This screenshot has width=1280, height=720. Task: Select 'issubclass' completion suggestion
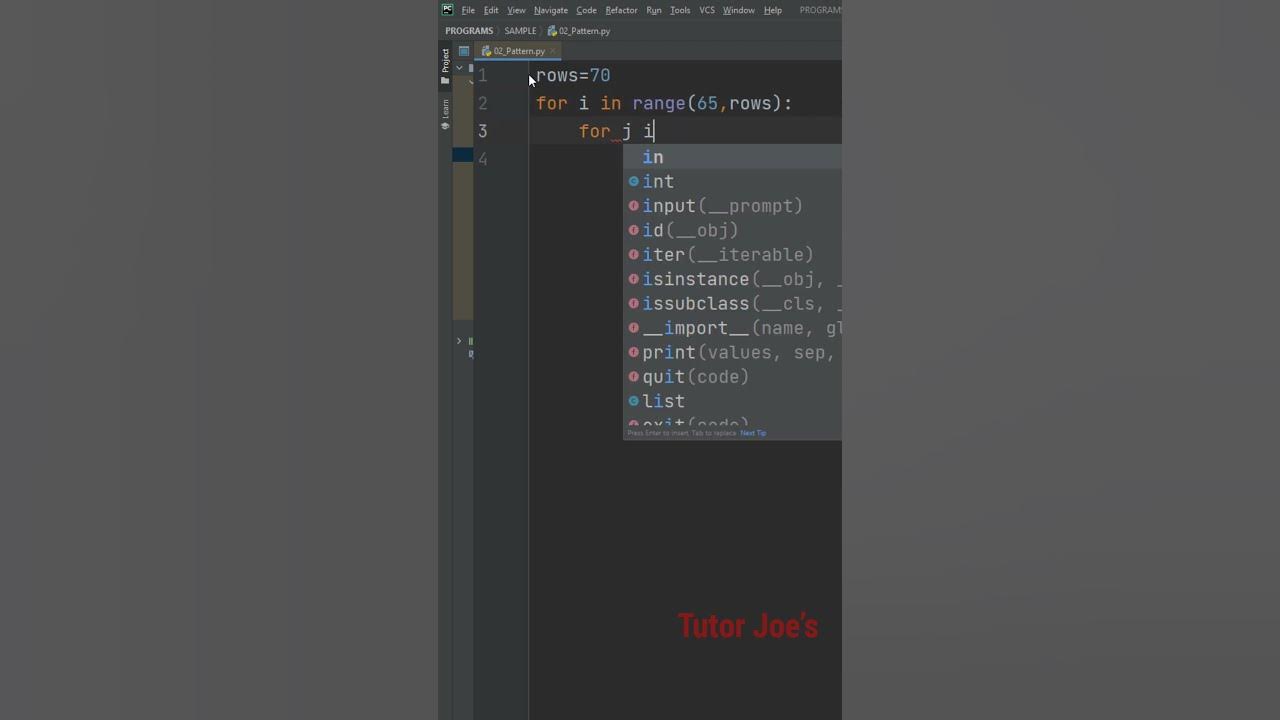733,304
